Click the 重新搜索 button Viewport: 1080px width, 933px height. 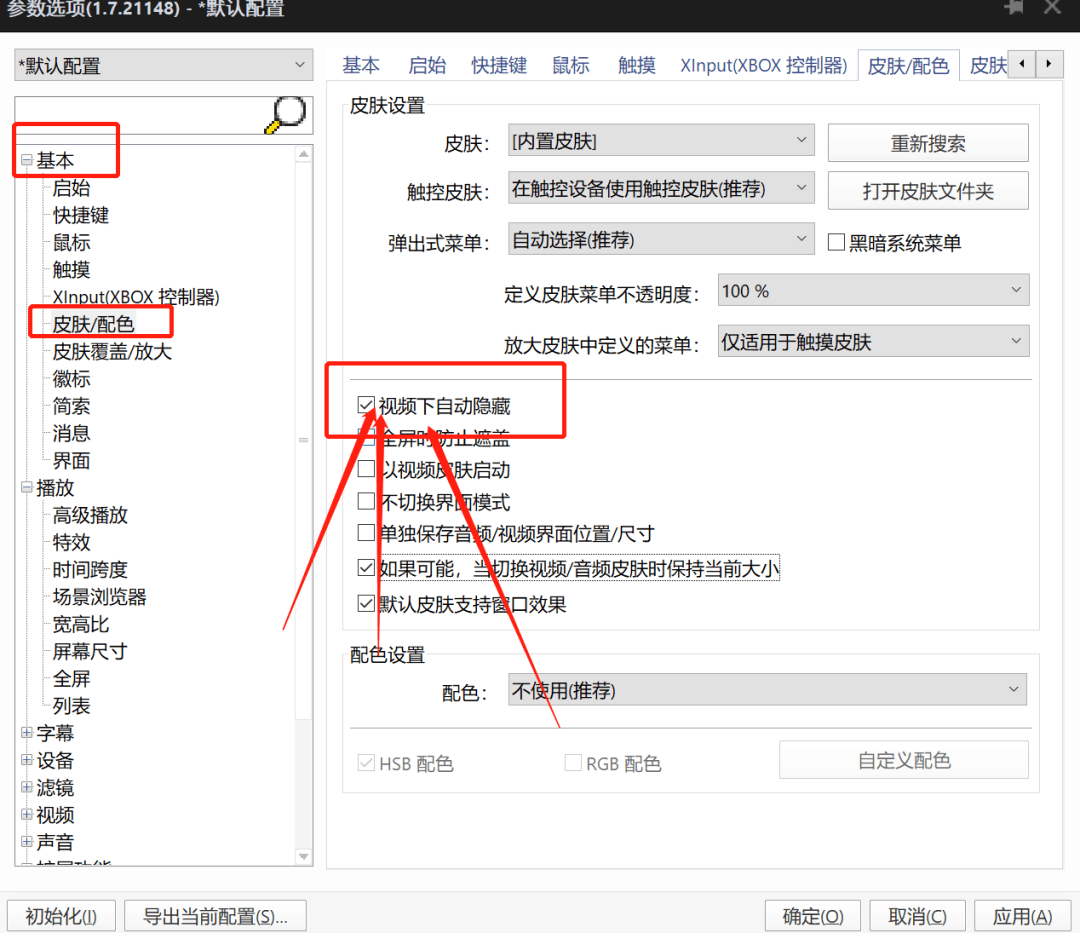coord(928,143)
